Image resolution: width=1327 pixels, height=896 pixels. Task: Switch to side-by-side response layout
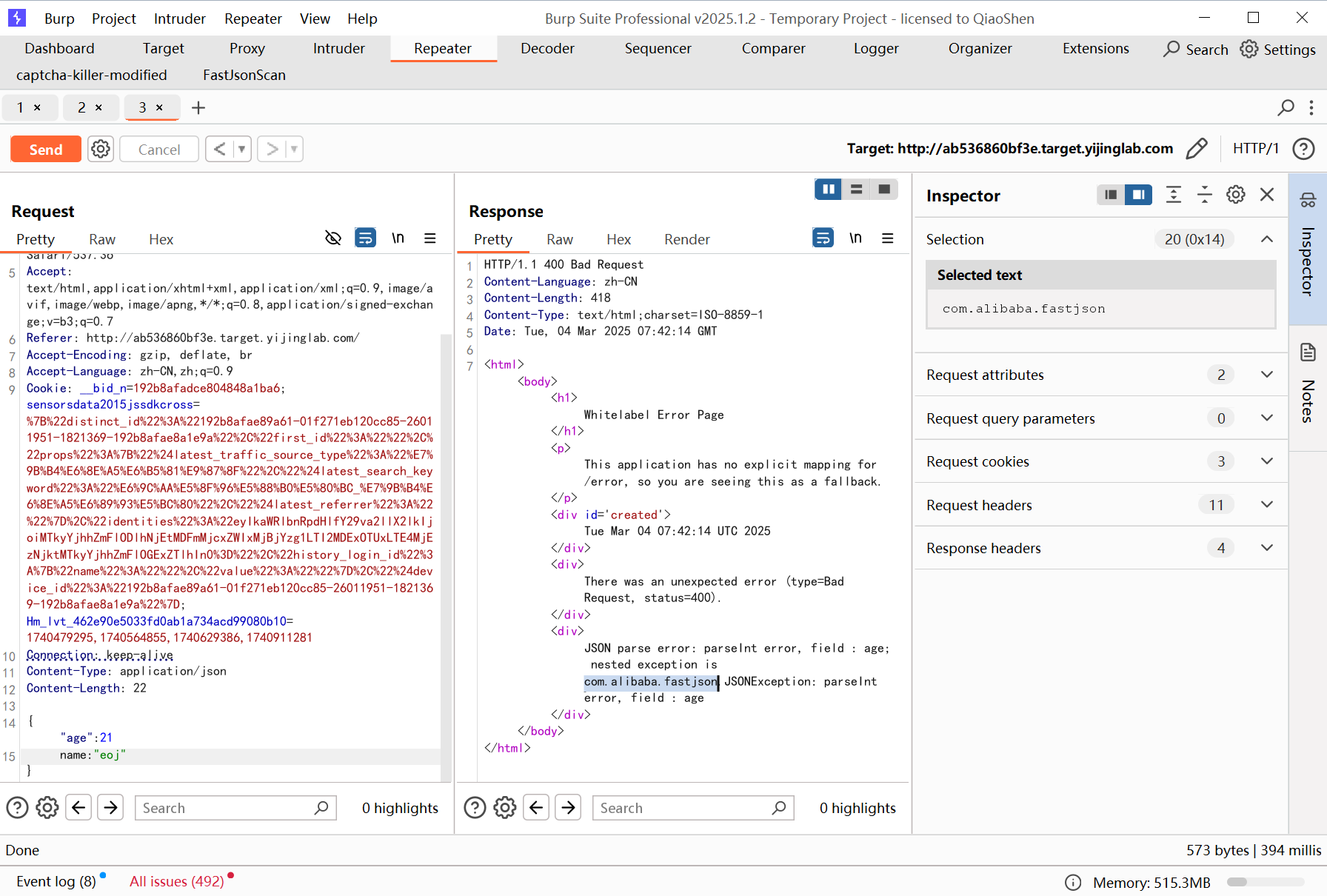pyautogui.click(x=829, y=190)
